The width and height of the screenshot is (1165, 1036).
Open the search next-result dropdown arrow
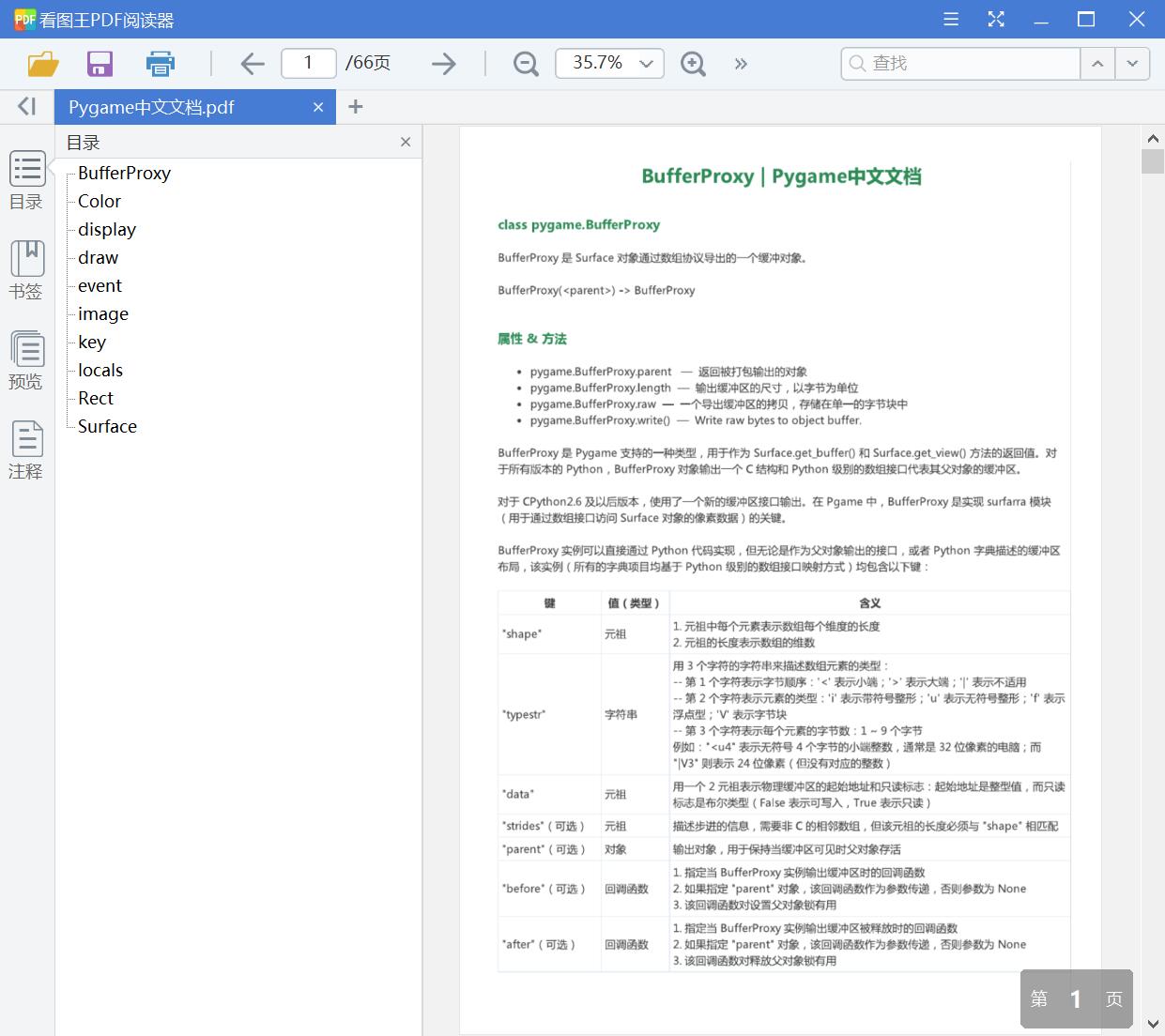[1132, 63]
